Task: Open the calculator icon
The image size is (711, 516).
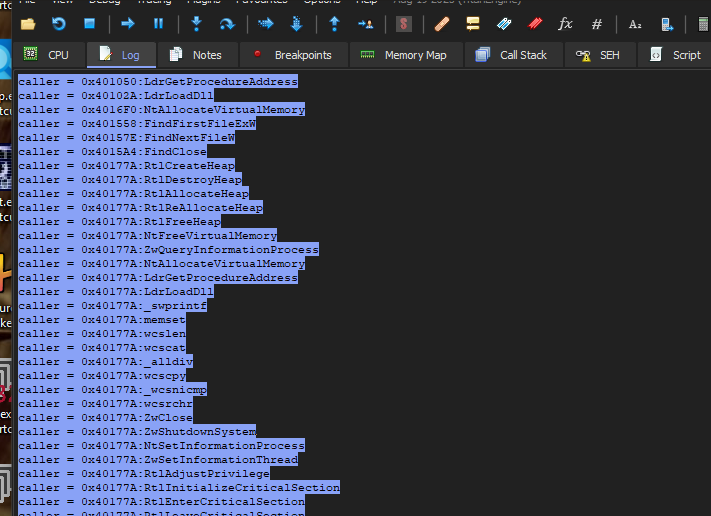Action: (704, 24)
